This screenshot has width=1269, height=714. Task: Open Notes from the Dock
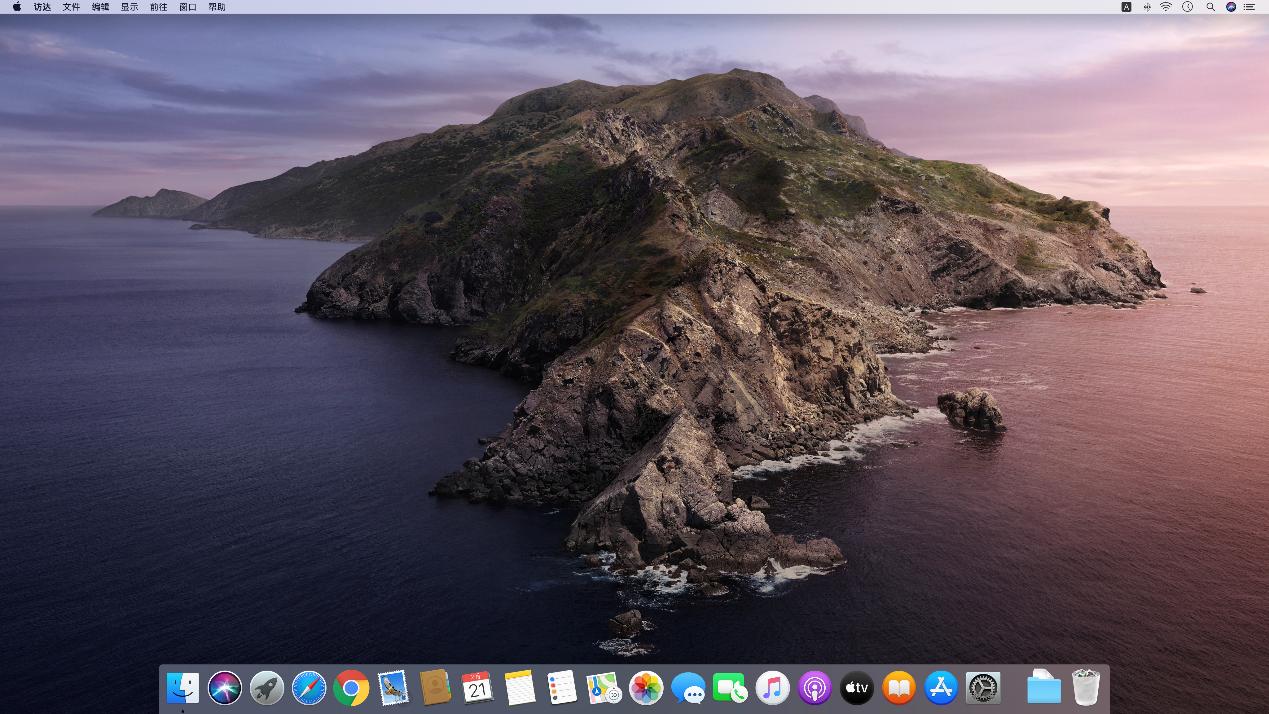[519, 688]
